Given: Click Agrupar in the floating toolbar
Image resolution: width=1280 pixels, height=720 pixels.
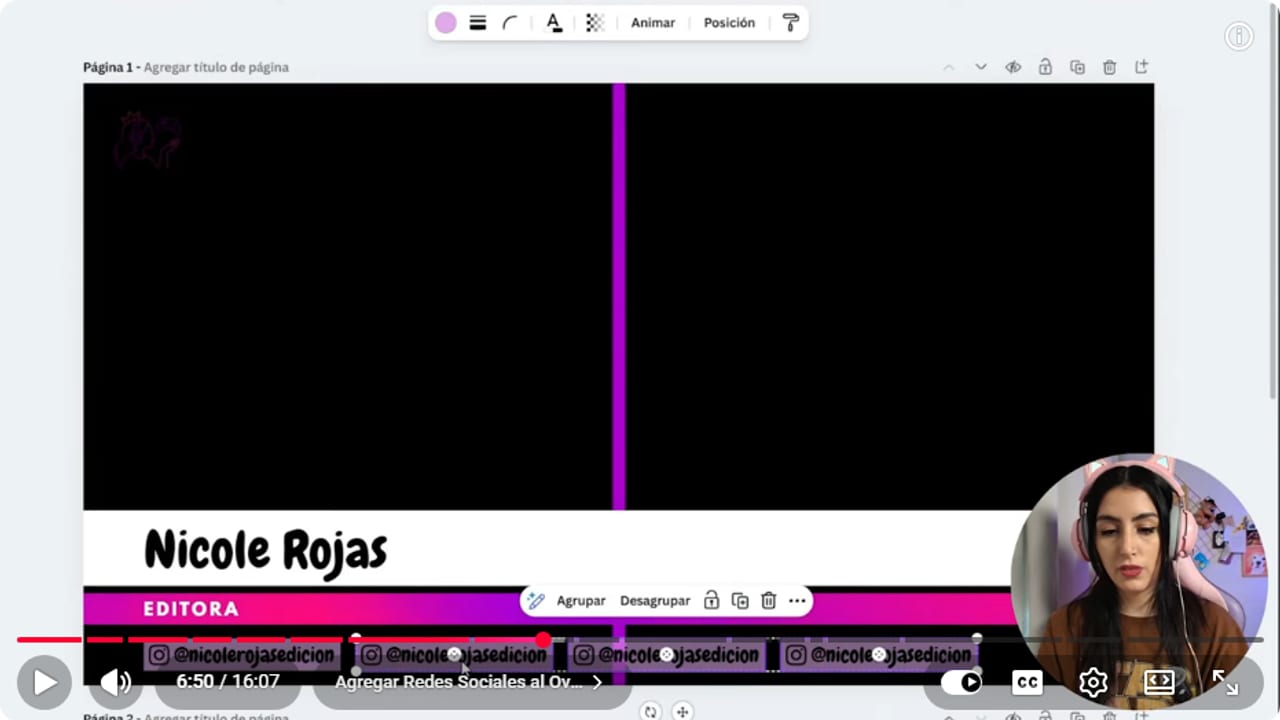Looking at the screenshot, I should coord(581,601).
